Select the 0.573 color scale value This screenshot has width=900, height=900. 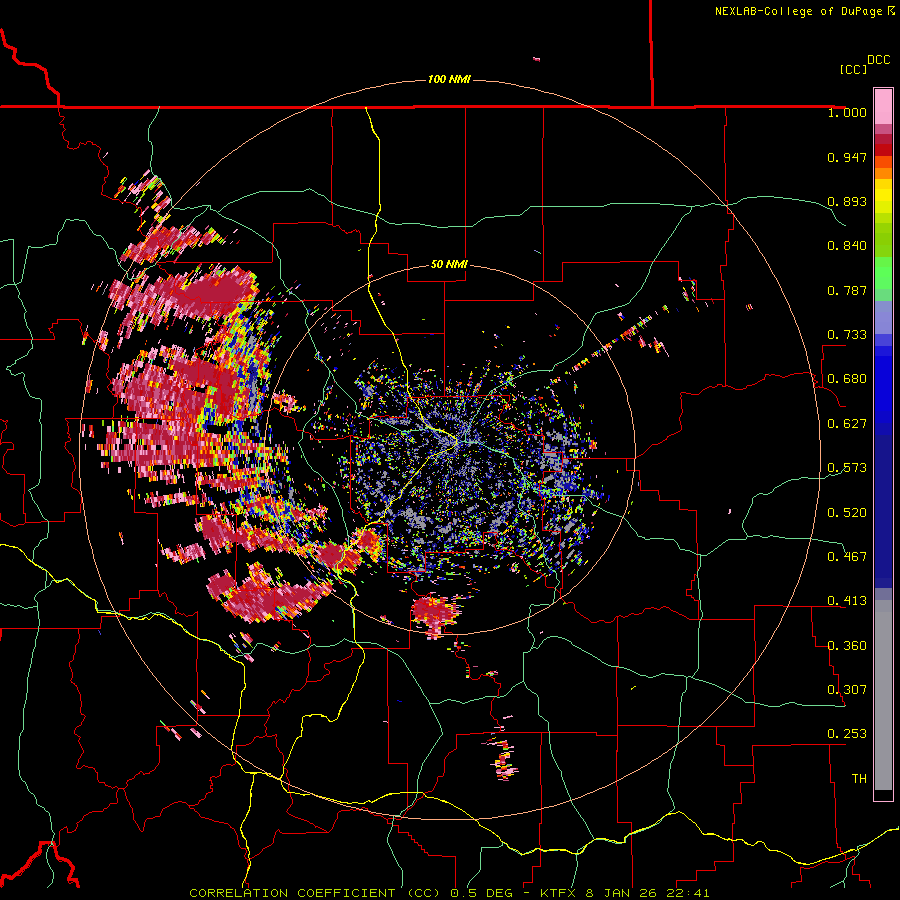tap(847, 468)
